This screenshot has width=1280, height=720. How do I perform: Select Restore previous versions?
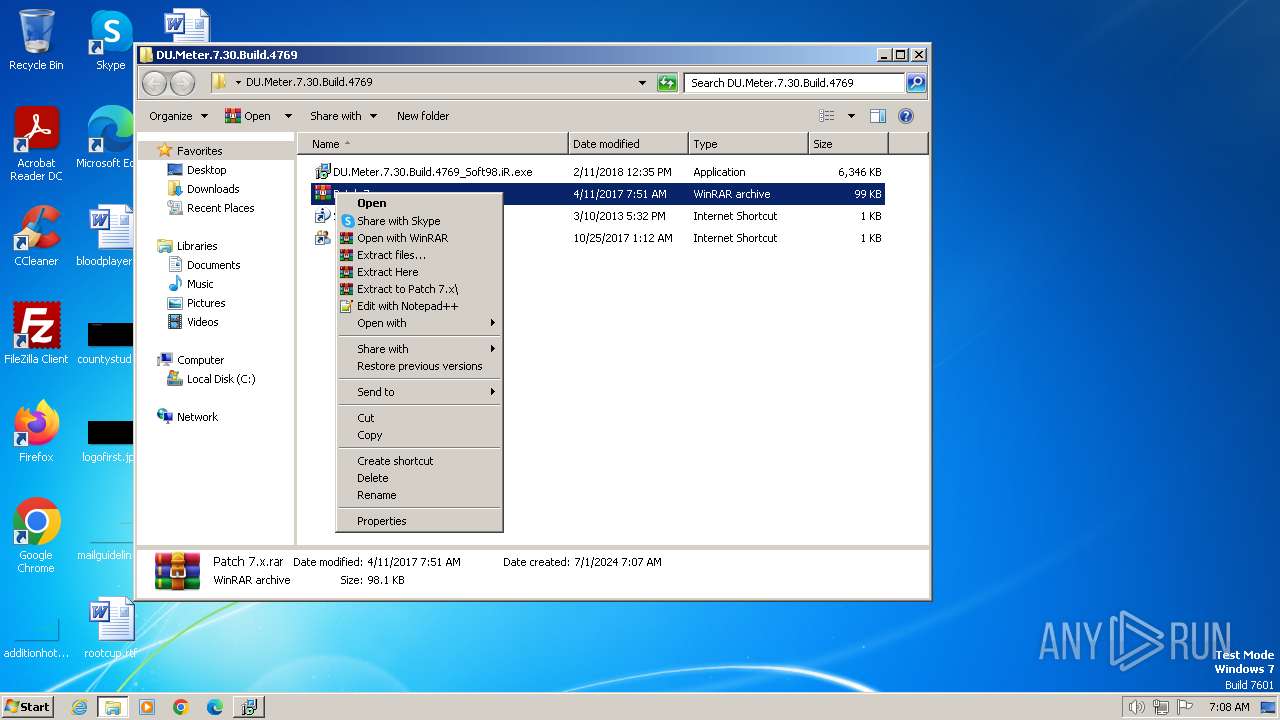419,366
